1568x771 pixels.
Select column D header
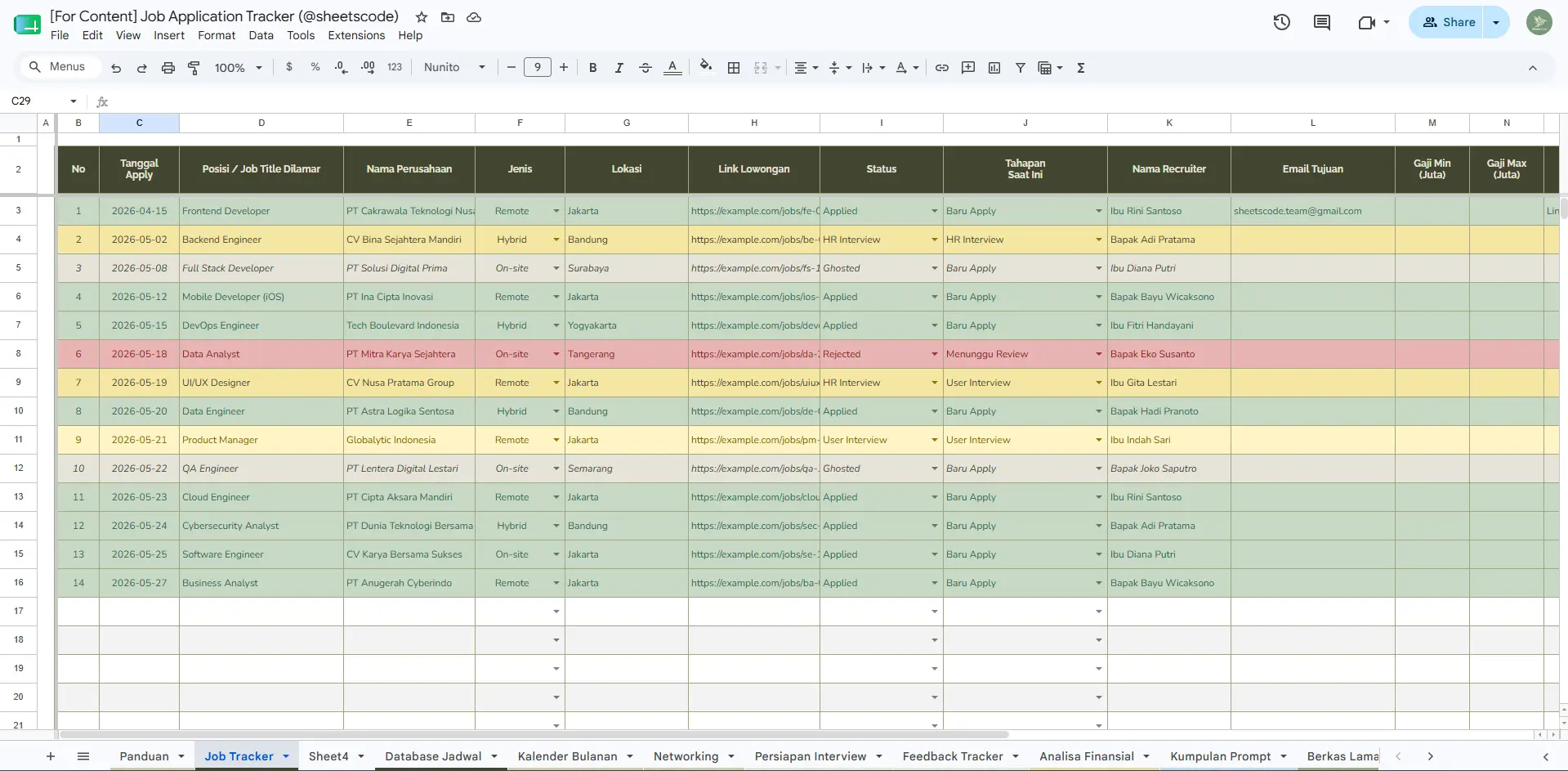tap(261, 123)
